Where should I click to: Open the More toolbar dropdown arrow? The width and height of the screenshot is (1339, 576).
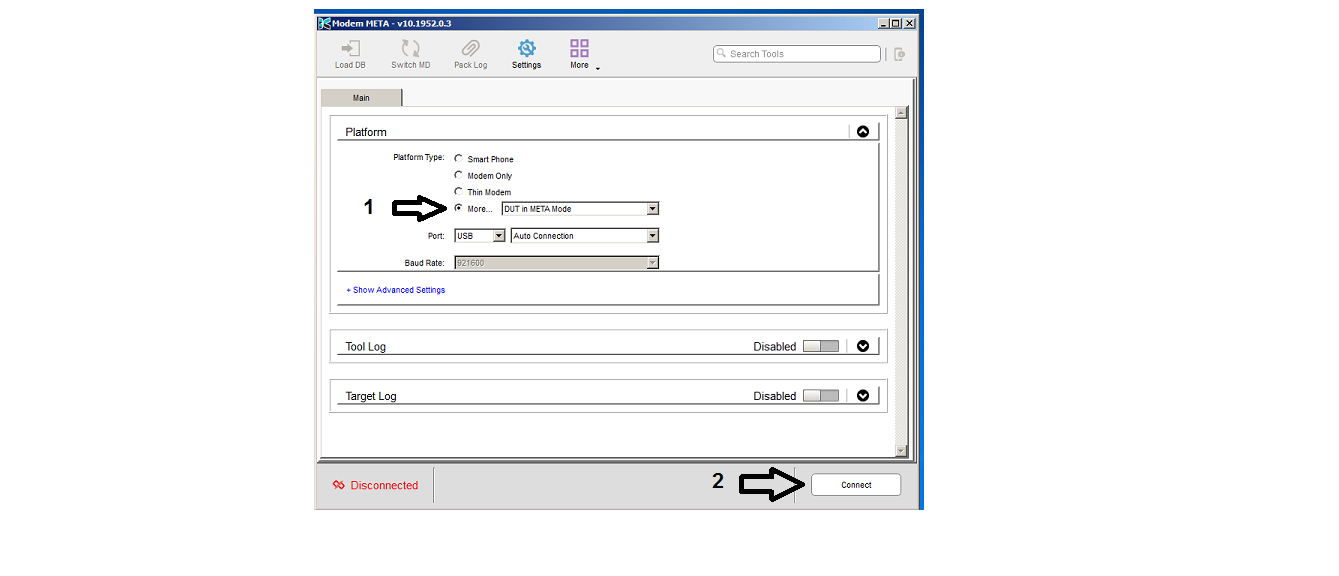click(597, 69)
